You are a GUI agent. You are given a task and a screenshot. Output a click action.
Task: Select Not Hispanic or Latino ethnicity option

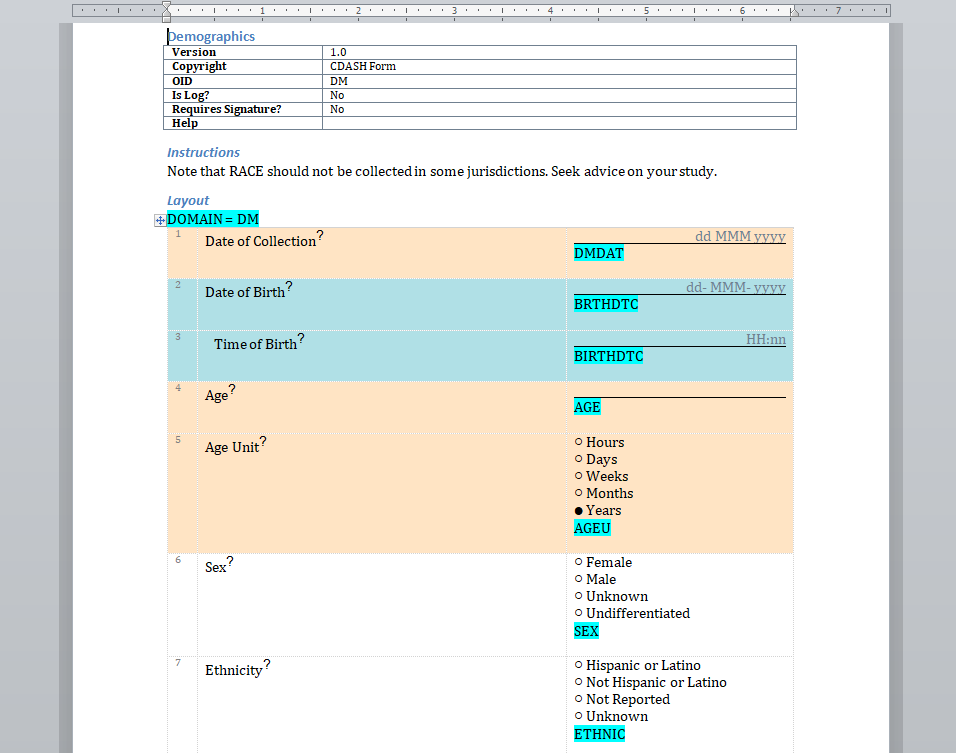point(579,682)
